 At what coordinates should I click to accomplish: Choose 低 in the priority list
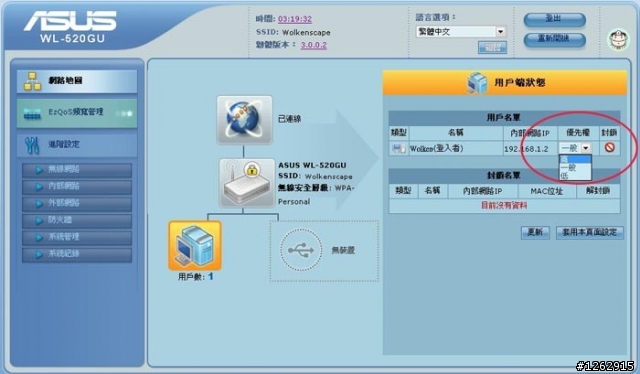(575, 176)
